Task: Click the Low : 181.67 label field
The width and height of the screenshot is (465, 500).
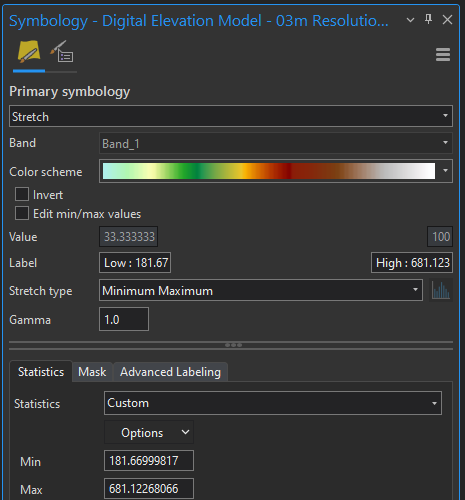Action: 135,263
